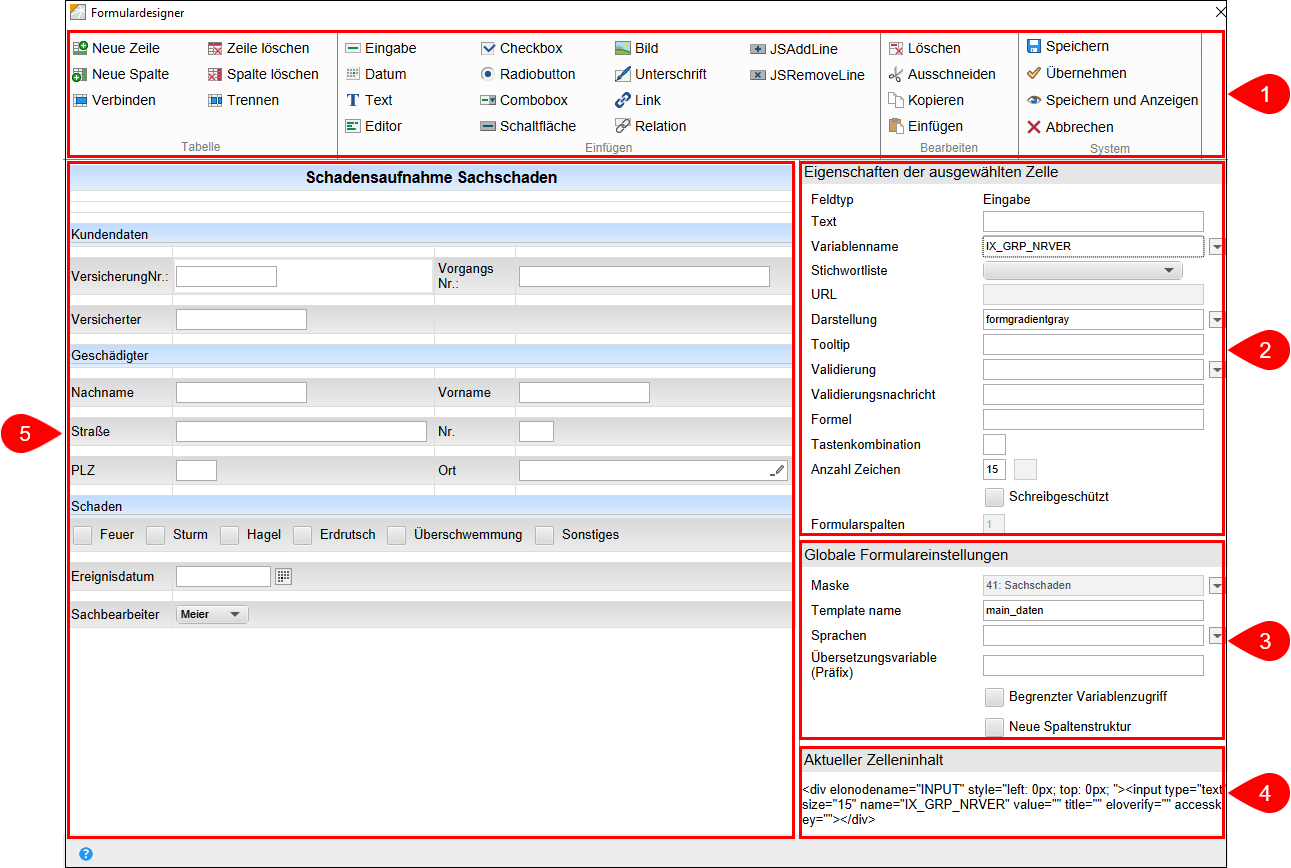Tick the Sturm checkbox
This screenshot has width=1291, height=868.
click(x=155, y=535)
